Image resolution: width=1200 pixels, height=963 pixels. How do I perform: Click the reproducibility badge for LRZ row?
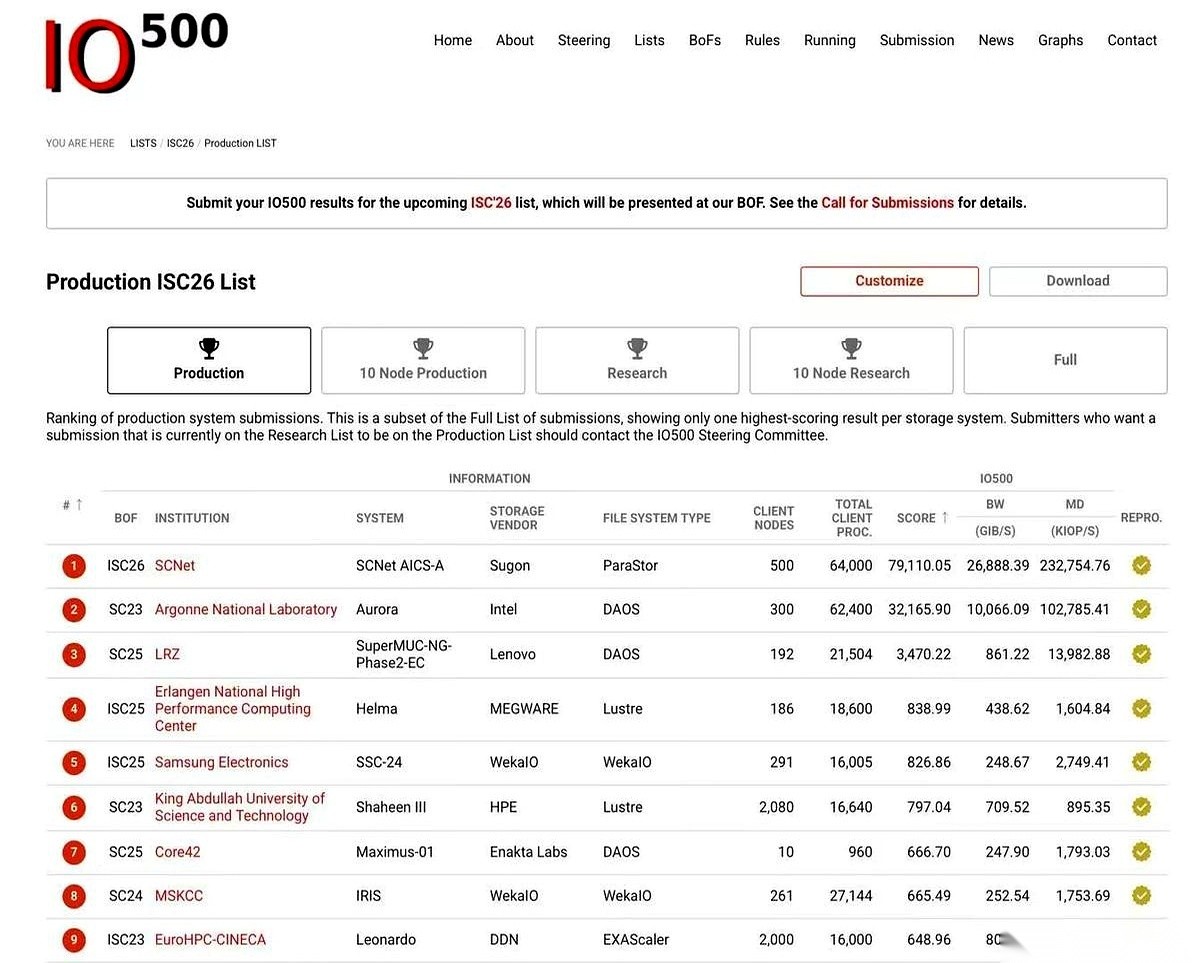tap(1141, 654)
